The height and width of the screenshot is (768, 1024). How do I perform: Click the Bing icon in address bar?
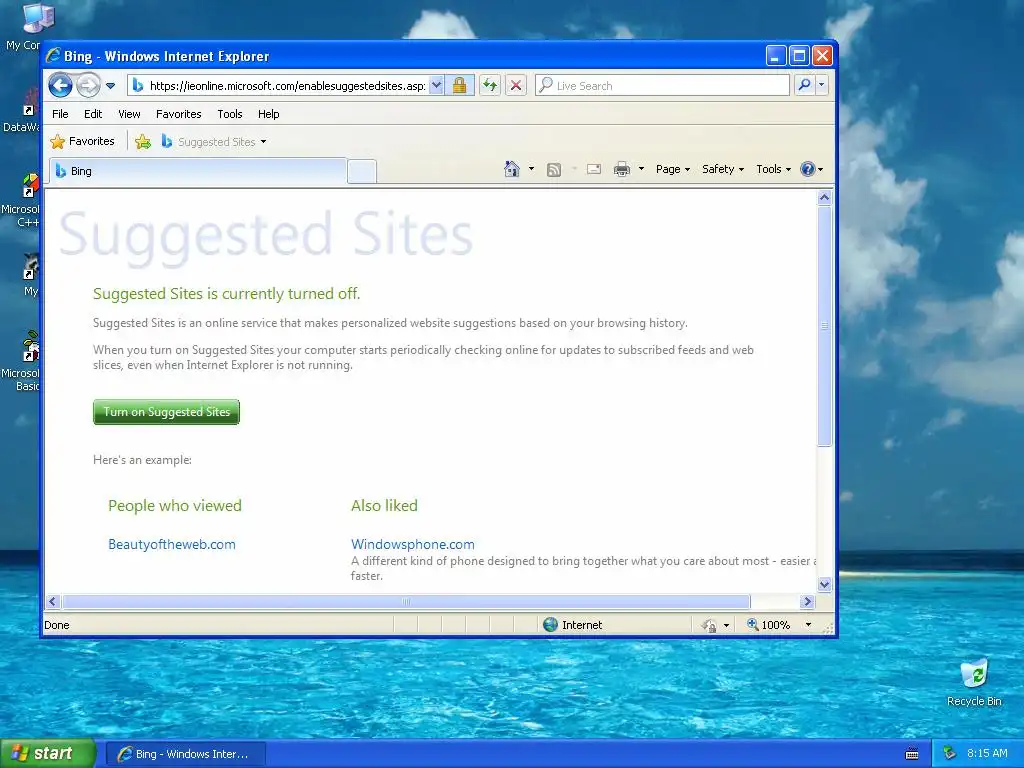[138, 86]
